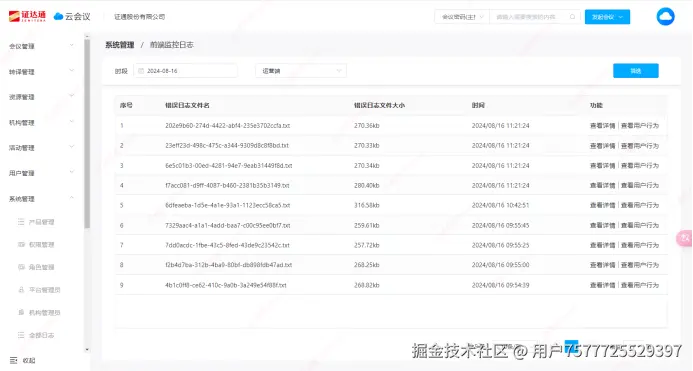Open the dropdown next to the date field
The width and height of the screenshot is (693, 371).
[301, 71]
